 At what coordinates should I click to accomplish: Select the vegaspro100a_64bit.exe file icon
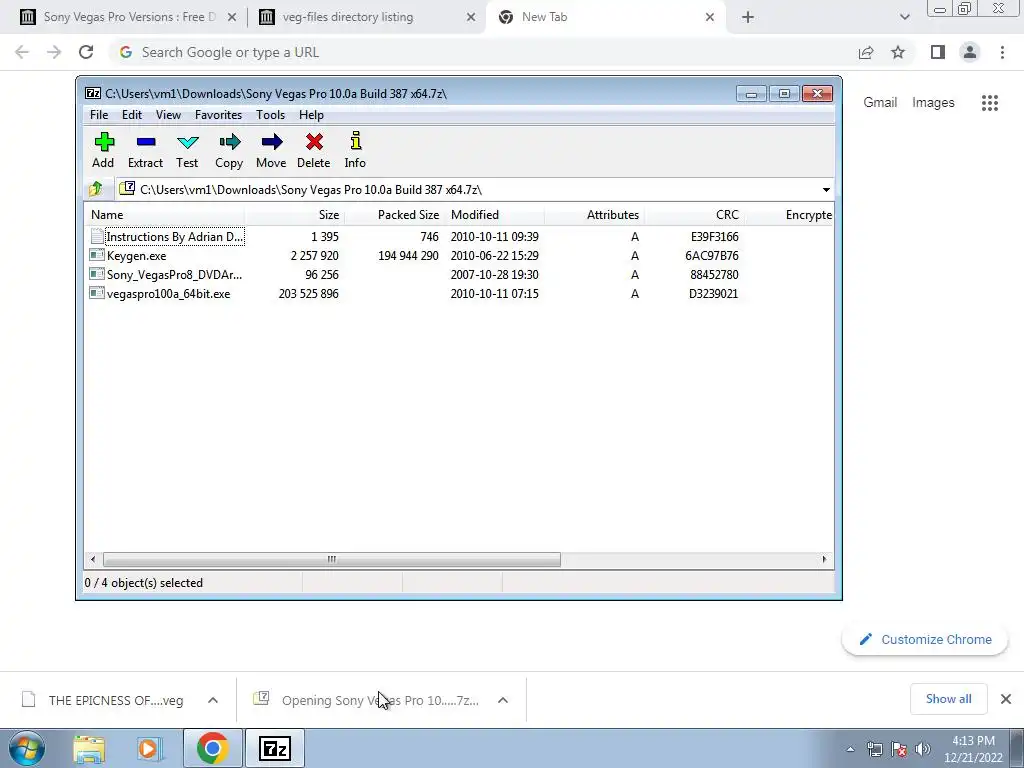(97, 293)
